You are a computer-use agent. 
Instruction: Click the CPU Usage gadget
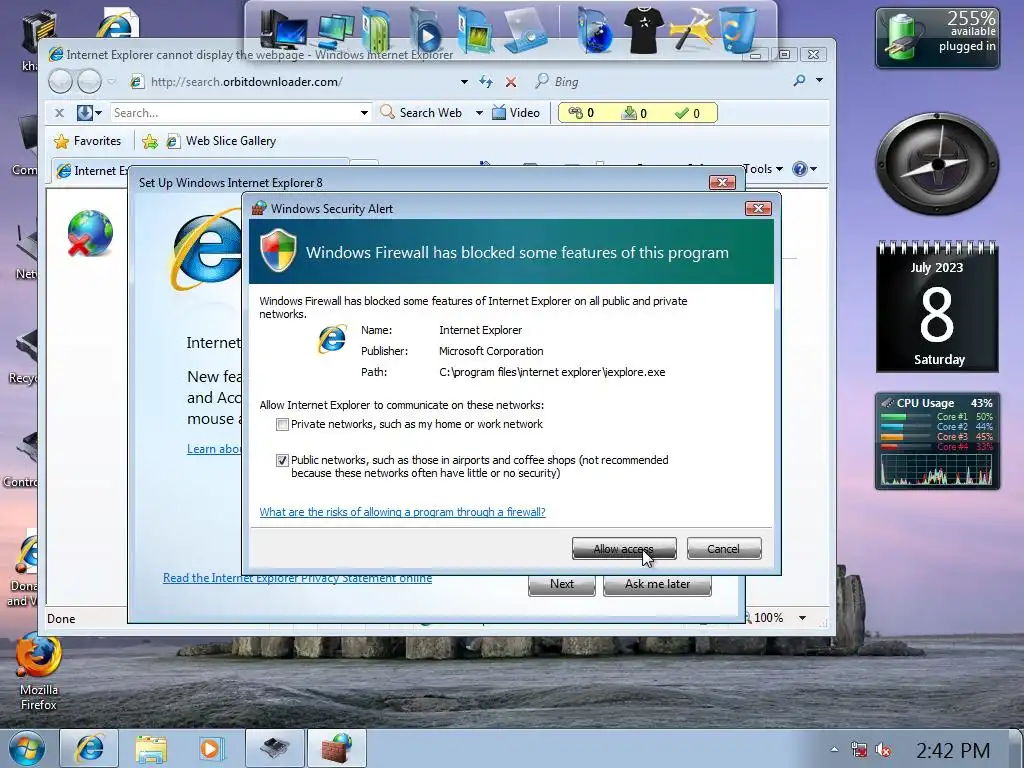[x=936, y=441]
